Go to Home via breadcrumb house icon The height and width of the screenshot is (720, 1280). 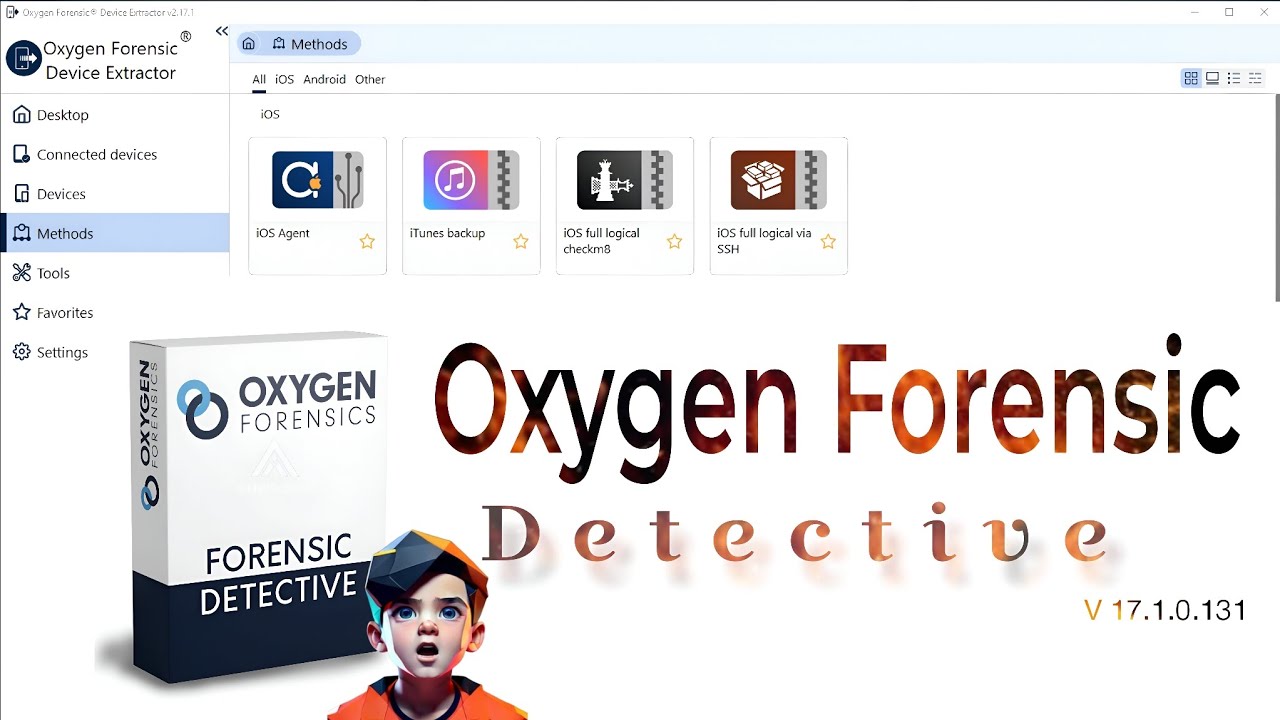[x=249, y=44]
